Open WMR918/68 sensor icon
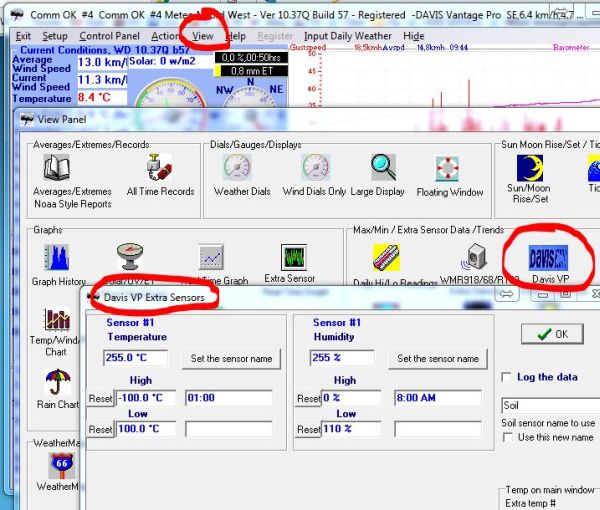This screenshot has height=510, width=600. click(474, 256)
